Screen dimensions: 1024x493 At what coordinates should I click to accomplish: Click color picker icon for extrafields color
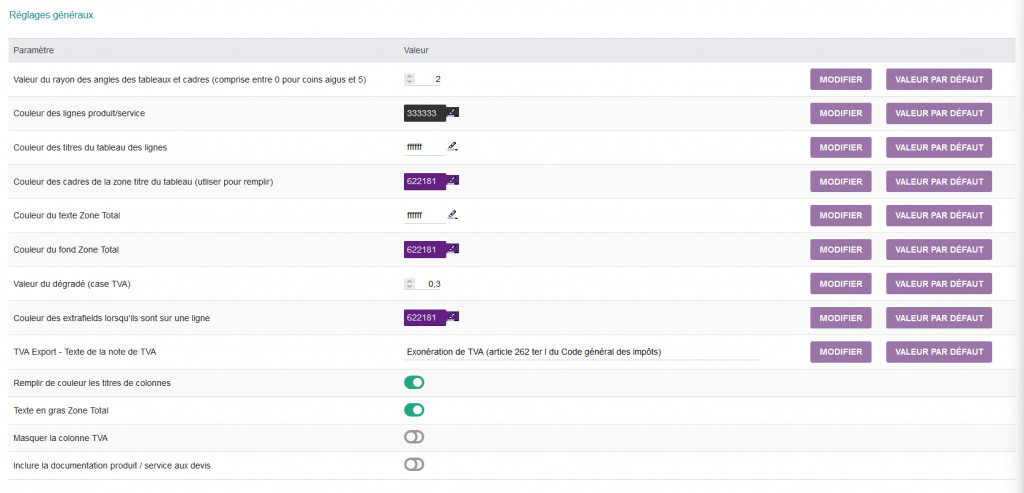[x=452, y=317]
